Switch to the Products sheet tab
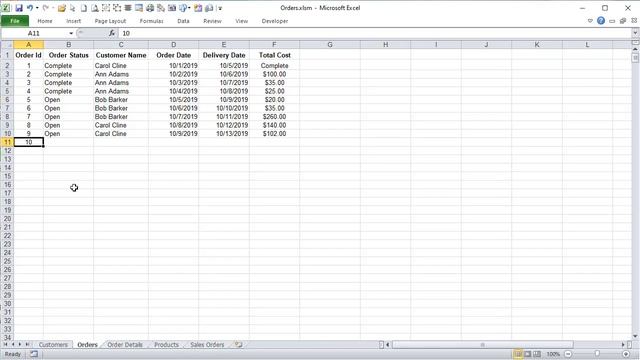 click(167, 344)
